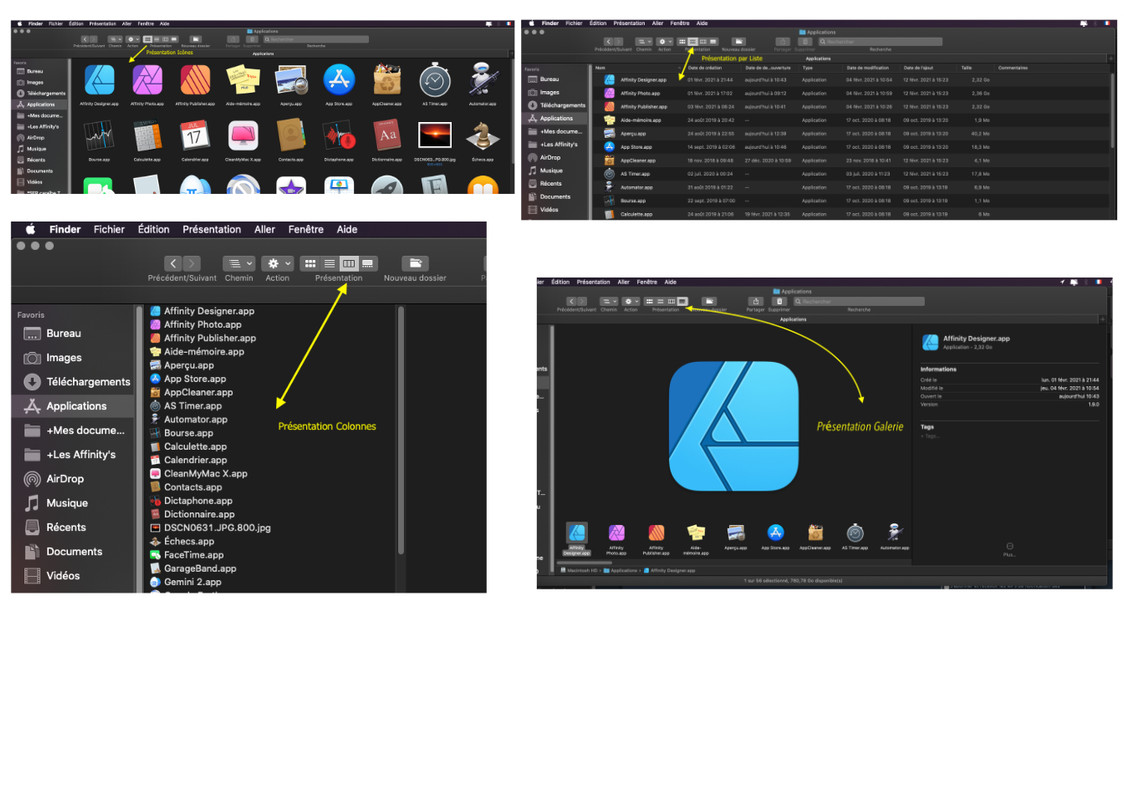Open the Chemin dropdown in the column view window

[x=239, y=264]
